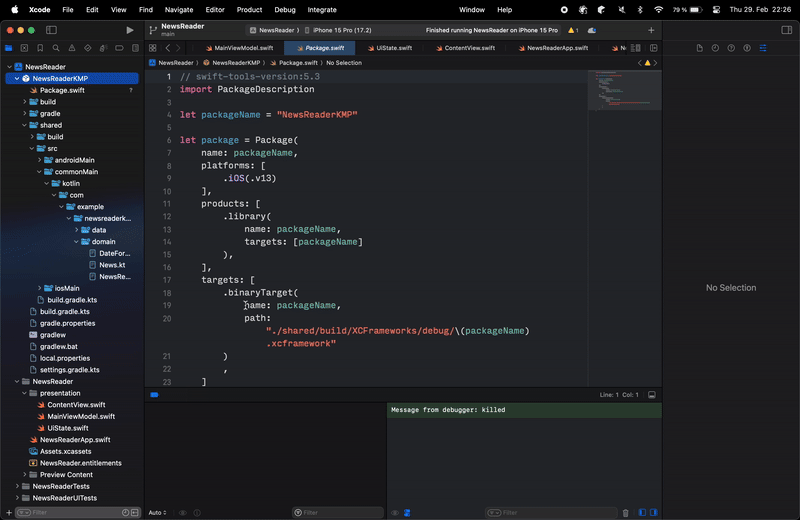Image resolution: width=800 pixels, height=520 pixels.
Task: Collapse the NewsReaderKMP package
Action: click(17, 79)
